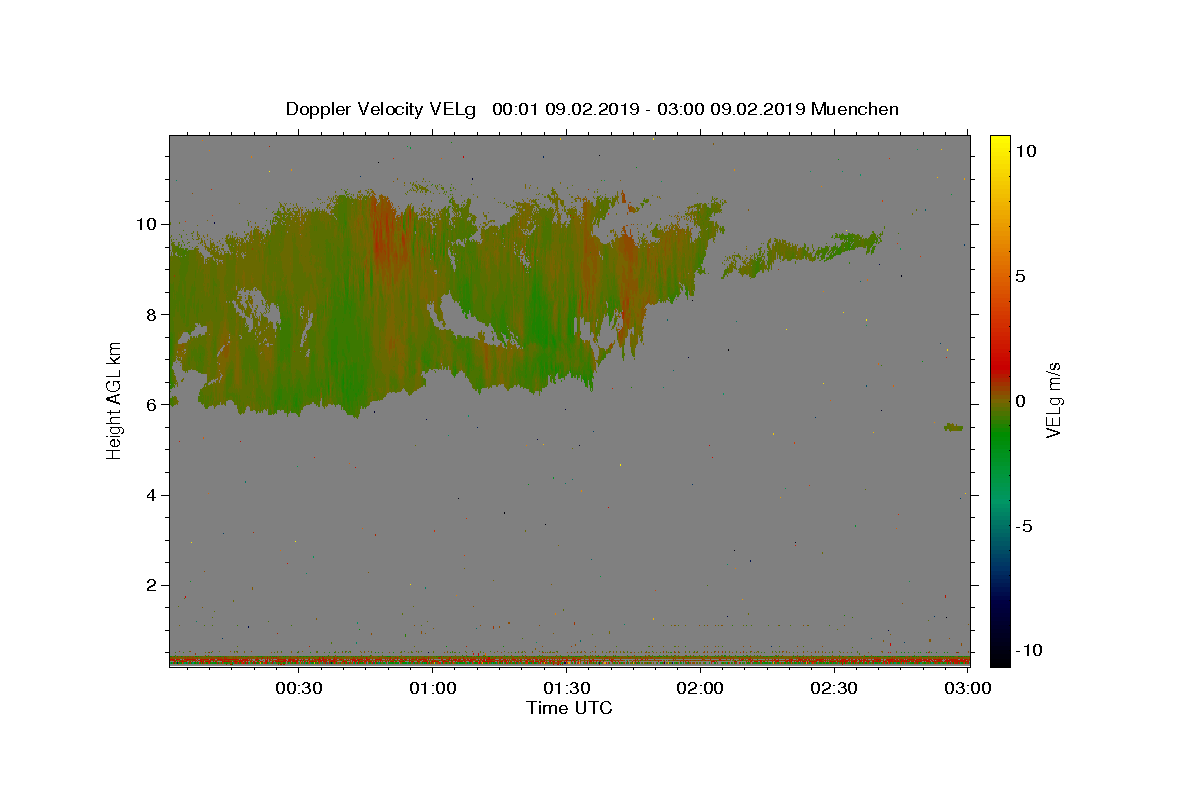The image size is (1200, 800).
Task: Click the colorbar label '-10'
Action: (1029, 651)
